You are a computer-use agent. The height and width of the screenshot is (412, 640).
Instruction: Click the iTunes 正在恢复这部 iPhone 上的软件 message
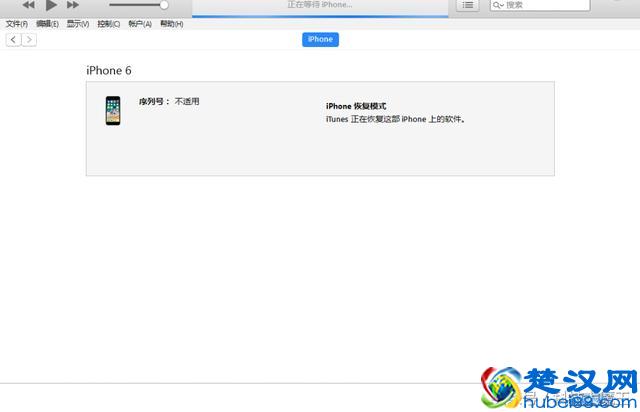(x=395, y=119)
